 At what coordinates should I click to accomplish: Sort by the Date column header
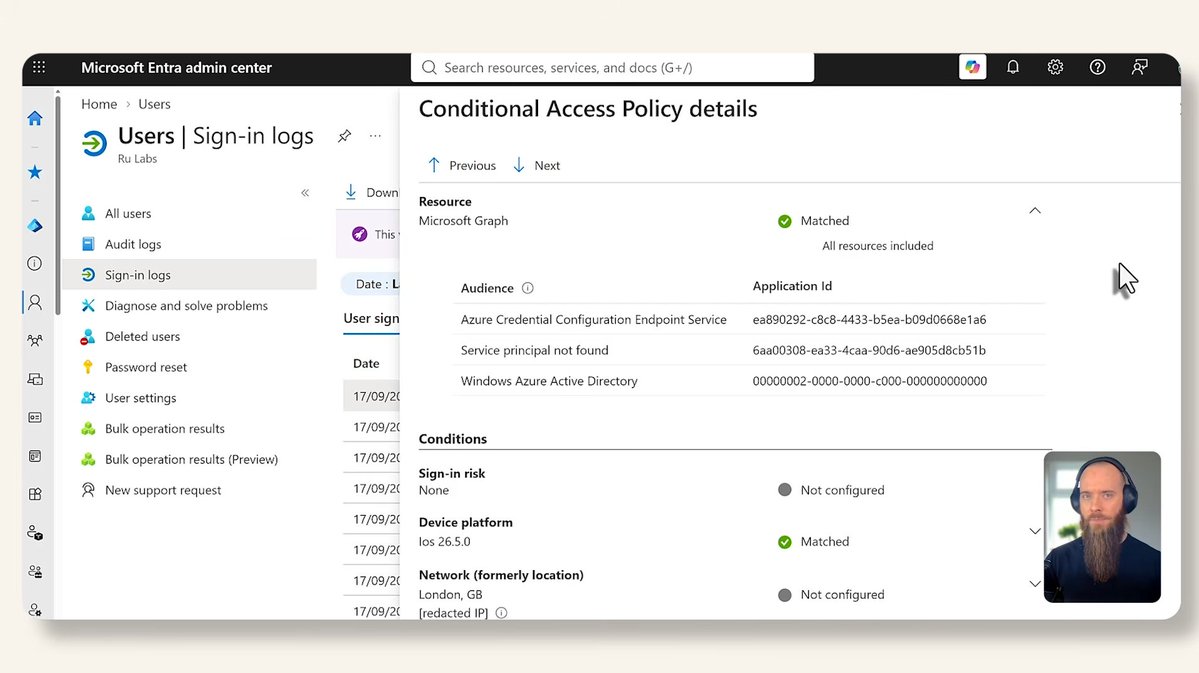click(366, 363)
